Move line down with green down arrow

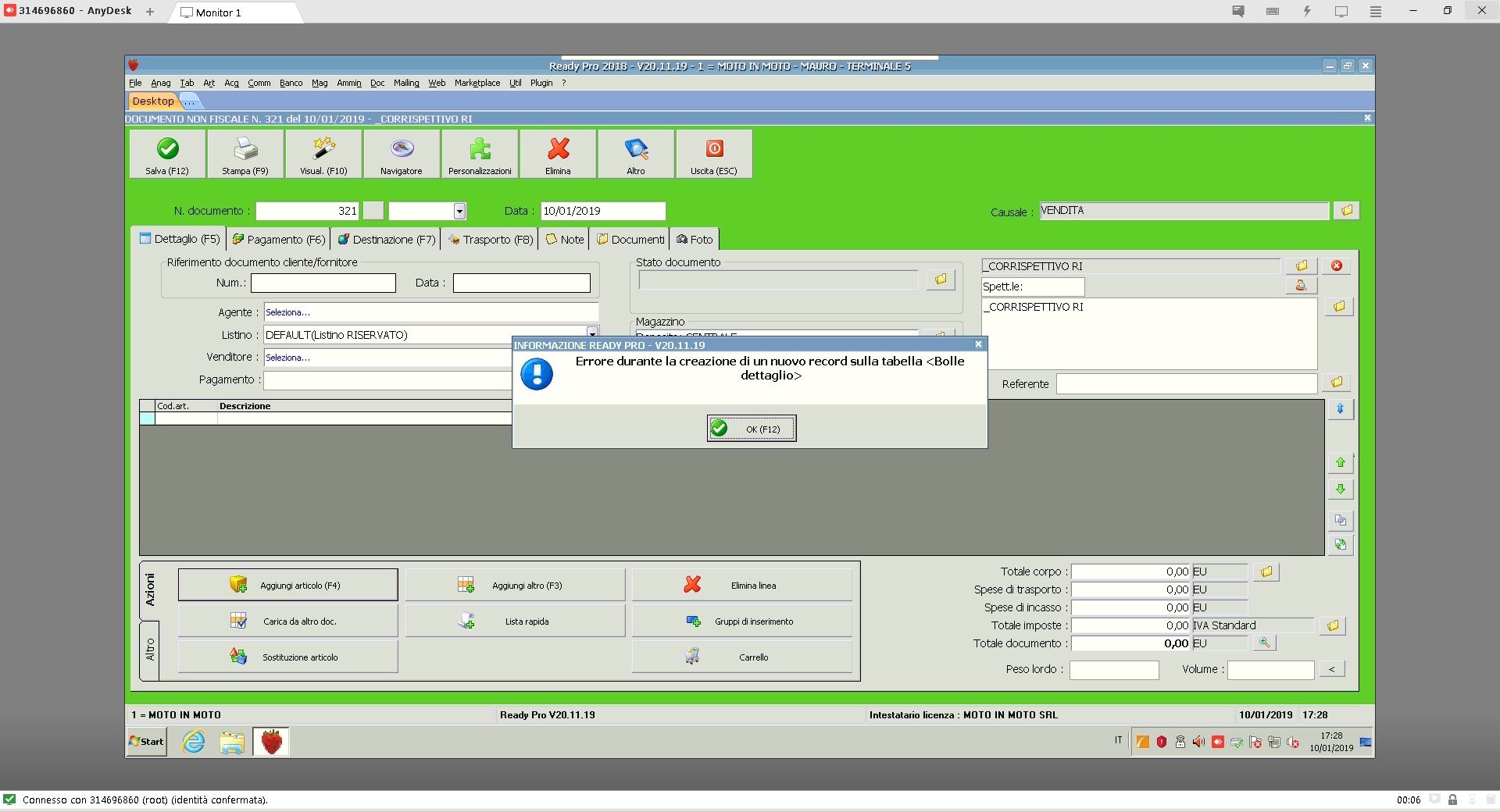pyautogui.click(x=1341, y=490)
